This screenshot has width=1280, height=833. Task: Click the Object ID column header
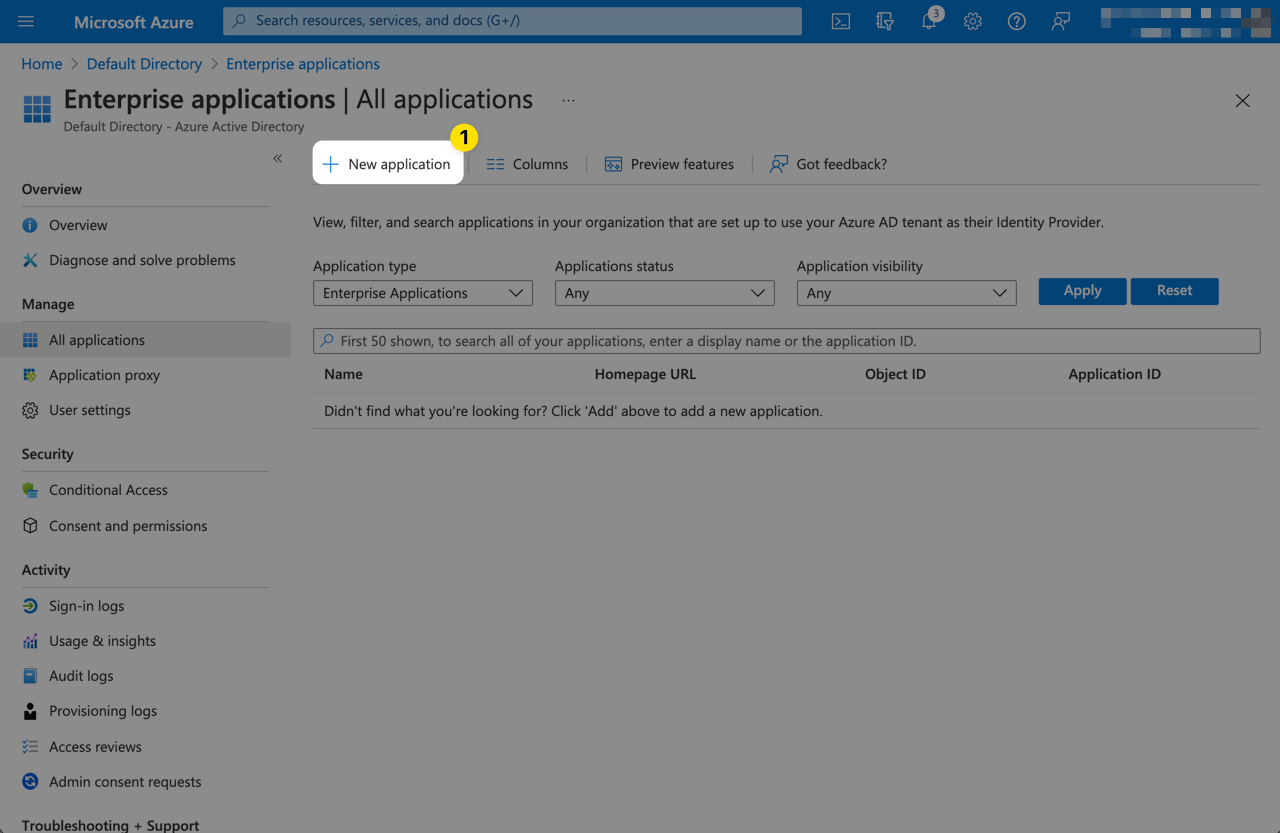pyautogui.click(x=895, y=374)
